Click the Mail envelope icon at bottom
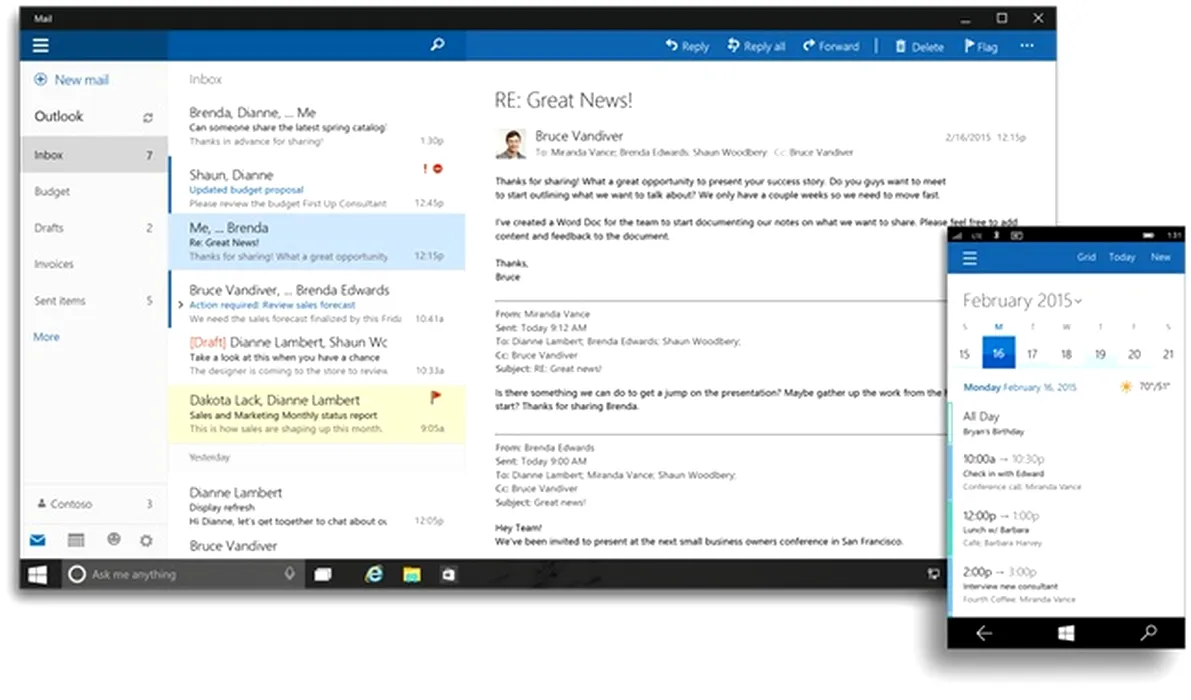Viewport: 1191px width, 700px height. 37,541
